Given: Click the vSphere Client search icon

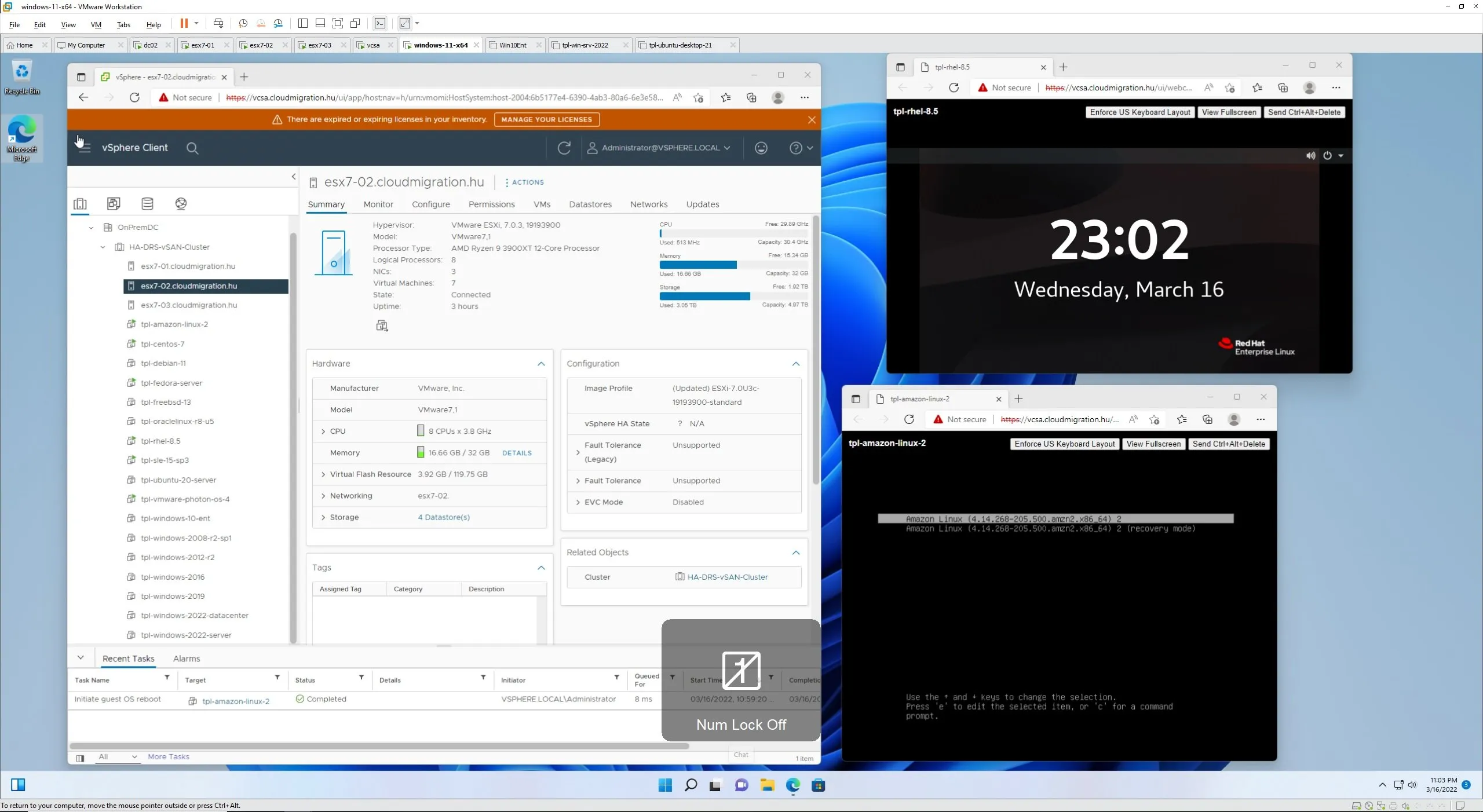Looking at the screenshot, I should pos(192,148).
